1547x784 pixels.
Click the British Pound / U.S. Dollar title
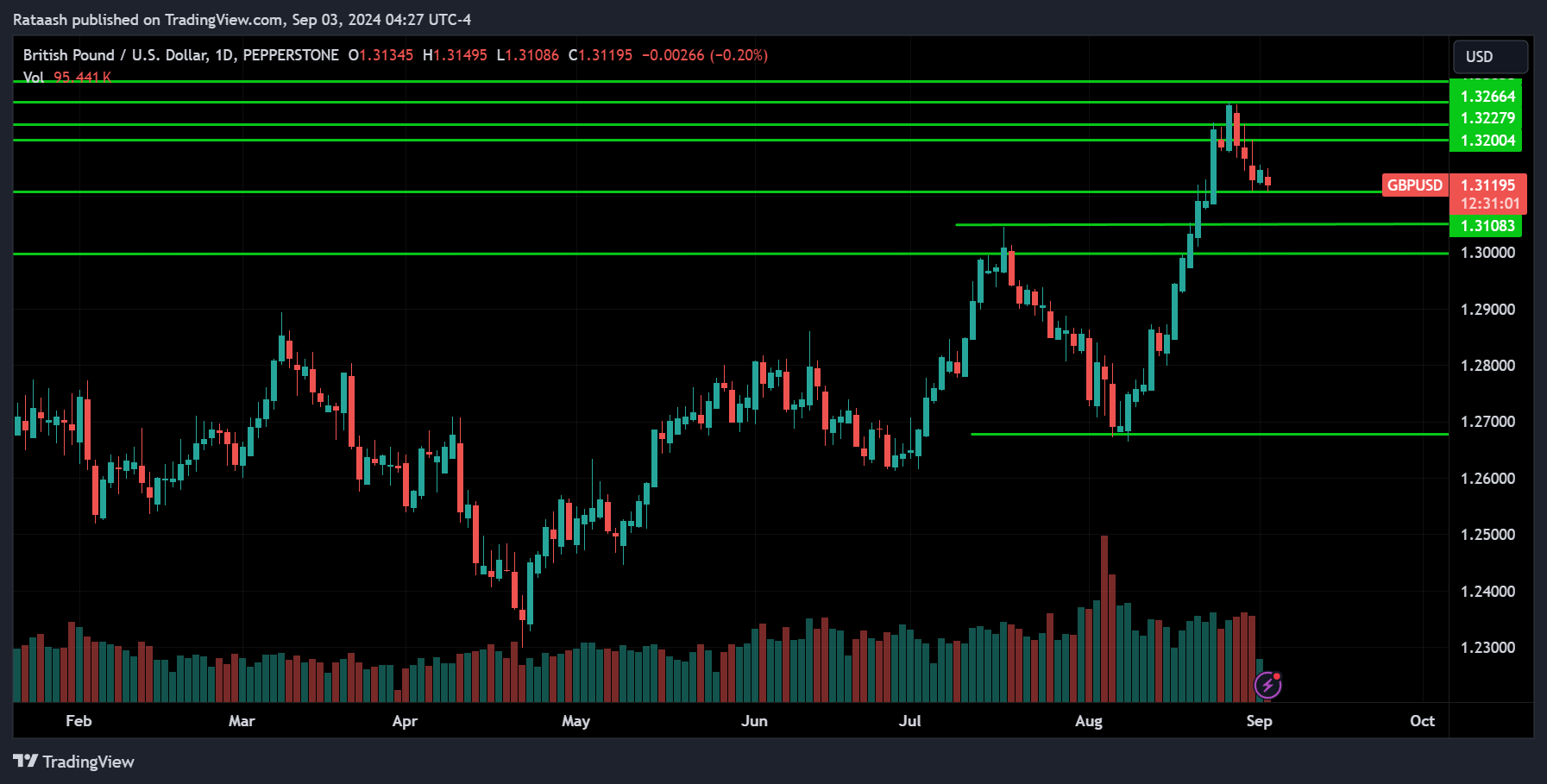tap(116, 55)
